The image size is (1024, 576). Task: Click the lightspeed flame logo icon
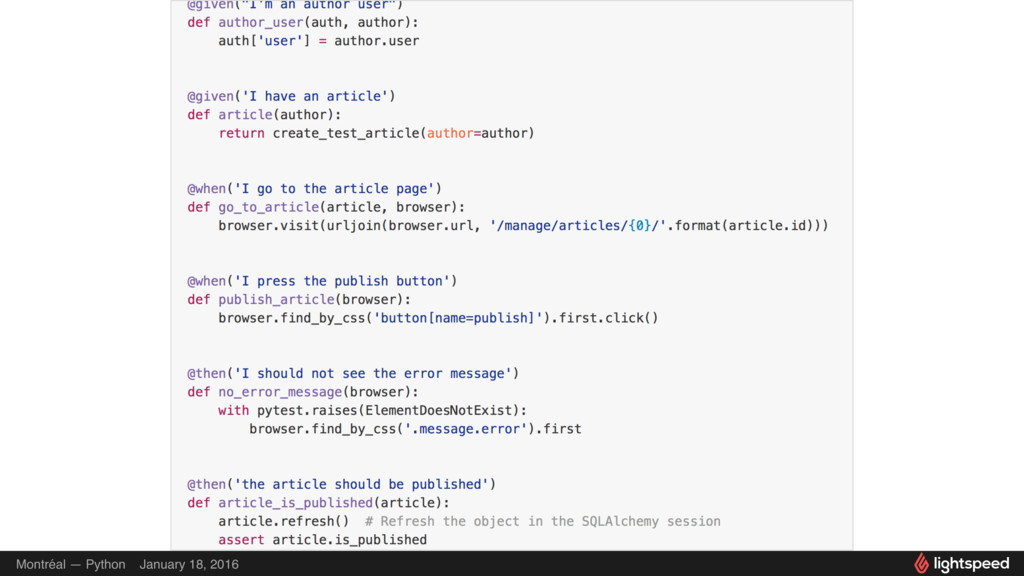pos(921,563)
